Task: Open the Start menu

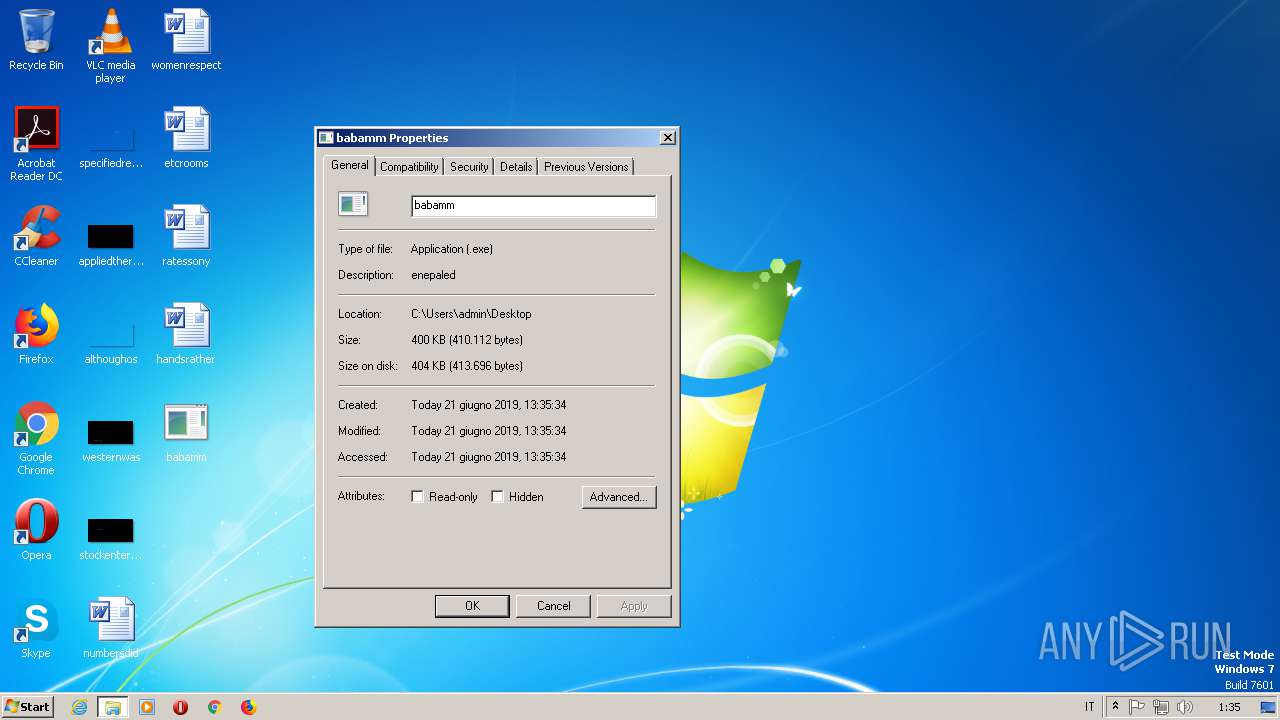Action: pos(28,707)
